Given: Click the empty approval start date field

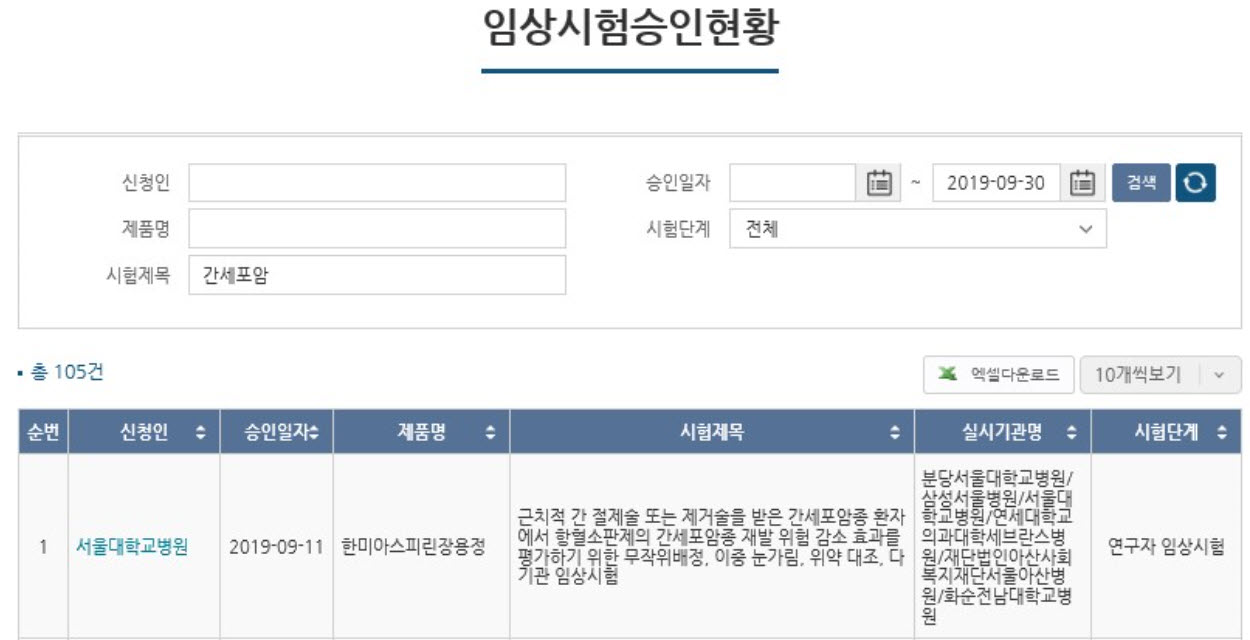Looking at the screenshot, I should point(793,183).
